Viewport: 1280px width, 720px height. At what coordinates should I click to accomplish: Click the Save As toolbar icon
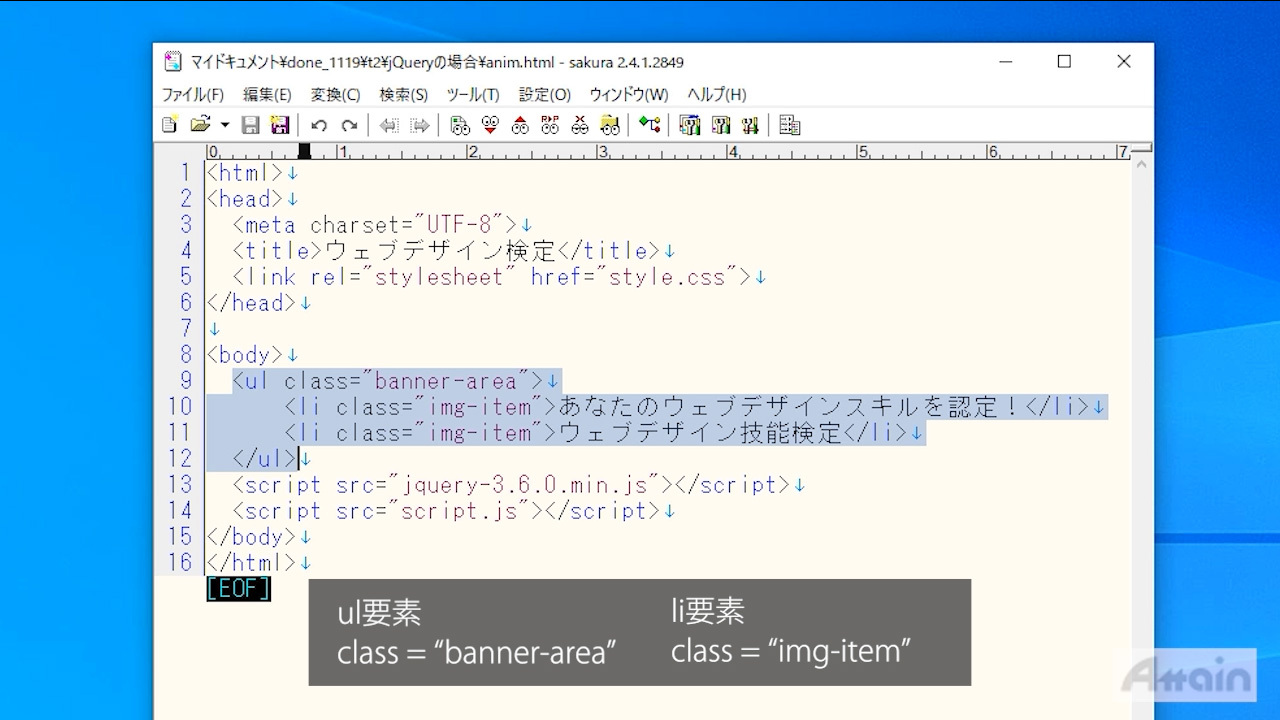point(280,125)
